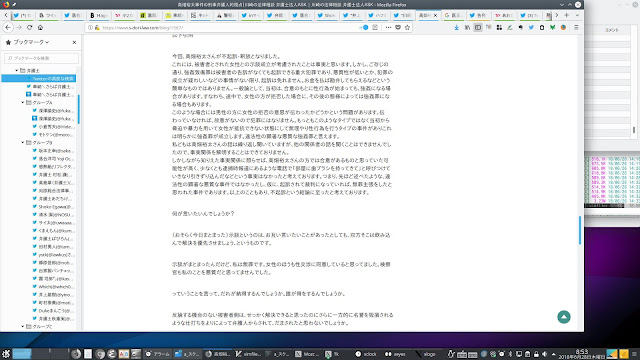Image resolution: width=640 pixels, height=360 pixels.
Task: Collapse the グループB bookmark folder
Action: (x=23, y=142)
